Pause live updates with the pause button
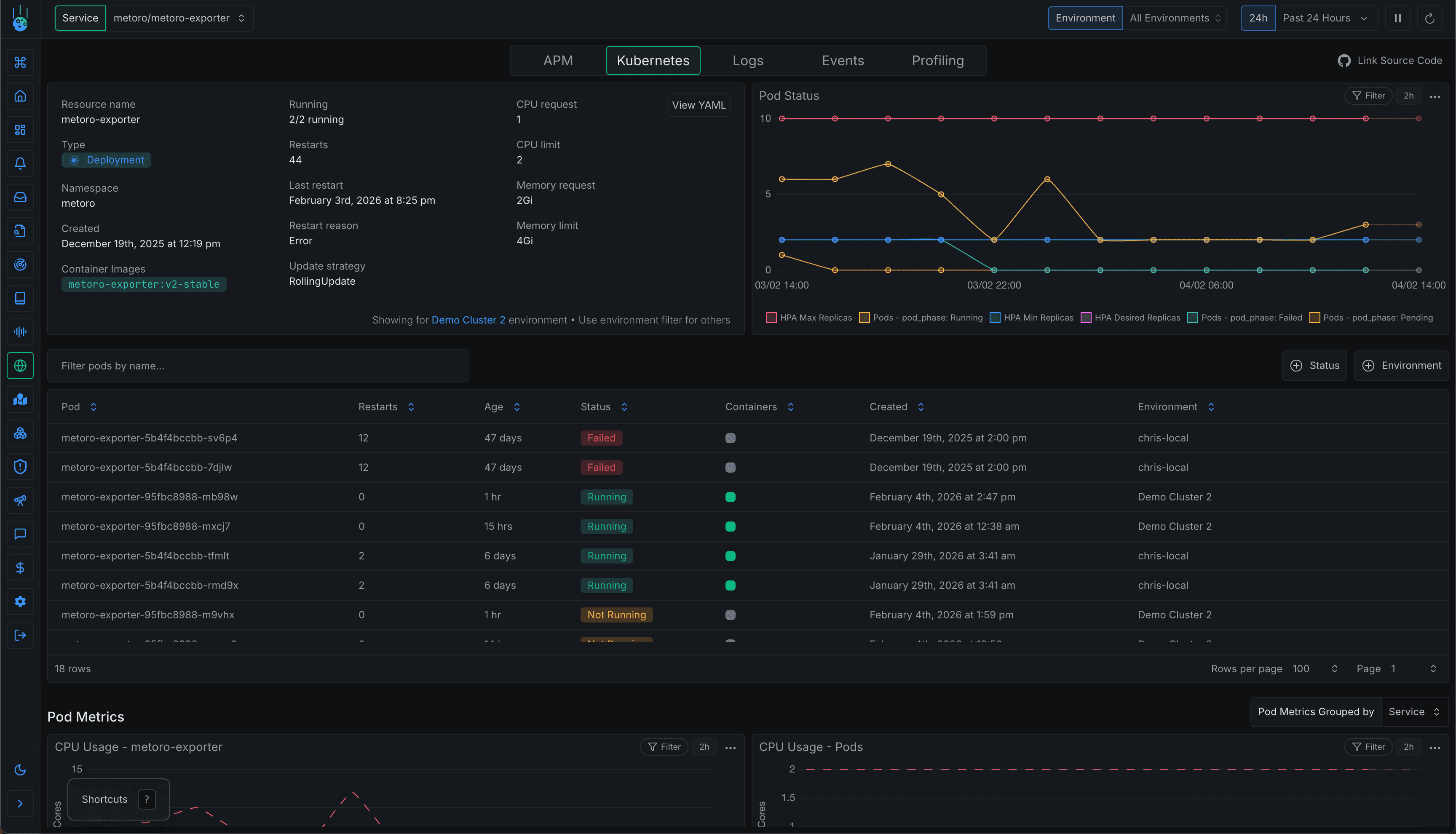1456x834 pixels. [1397, 18]
